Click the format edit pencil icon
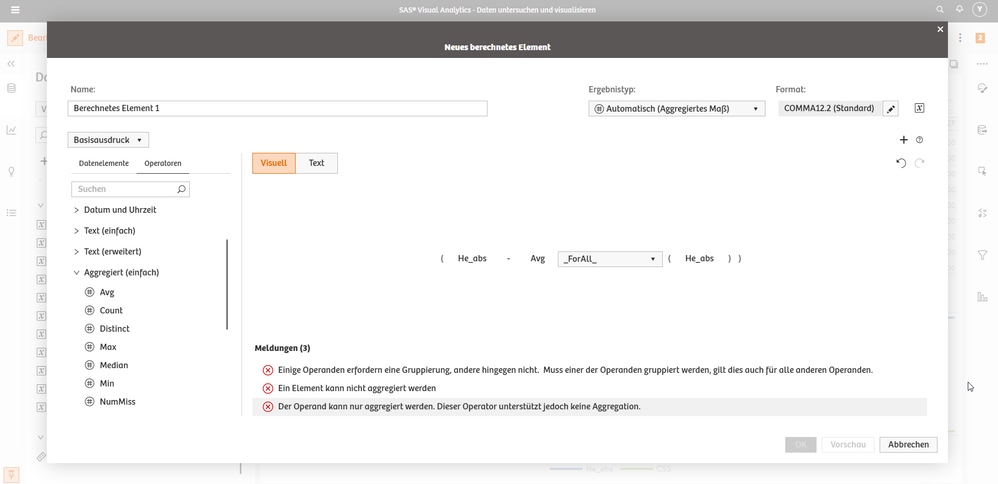 pyautogui.click(x=891, y=109)
